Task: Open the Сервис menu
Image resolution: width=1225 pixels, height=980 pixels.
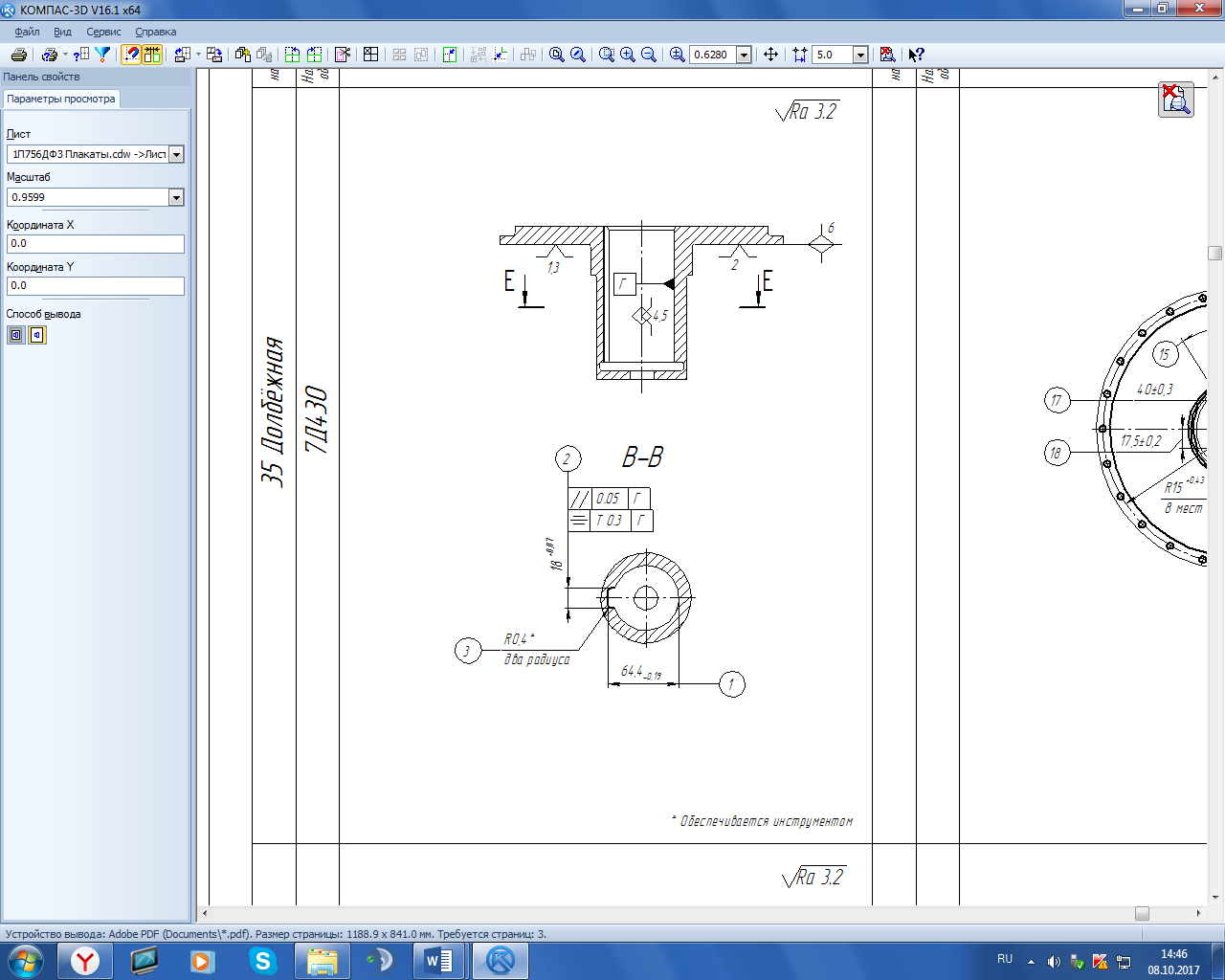Action: [x=103, y=32]
